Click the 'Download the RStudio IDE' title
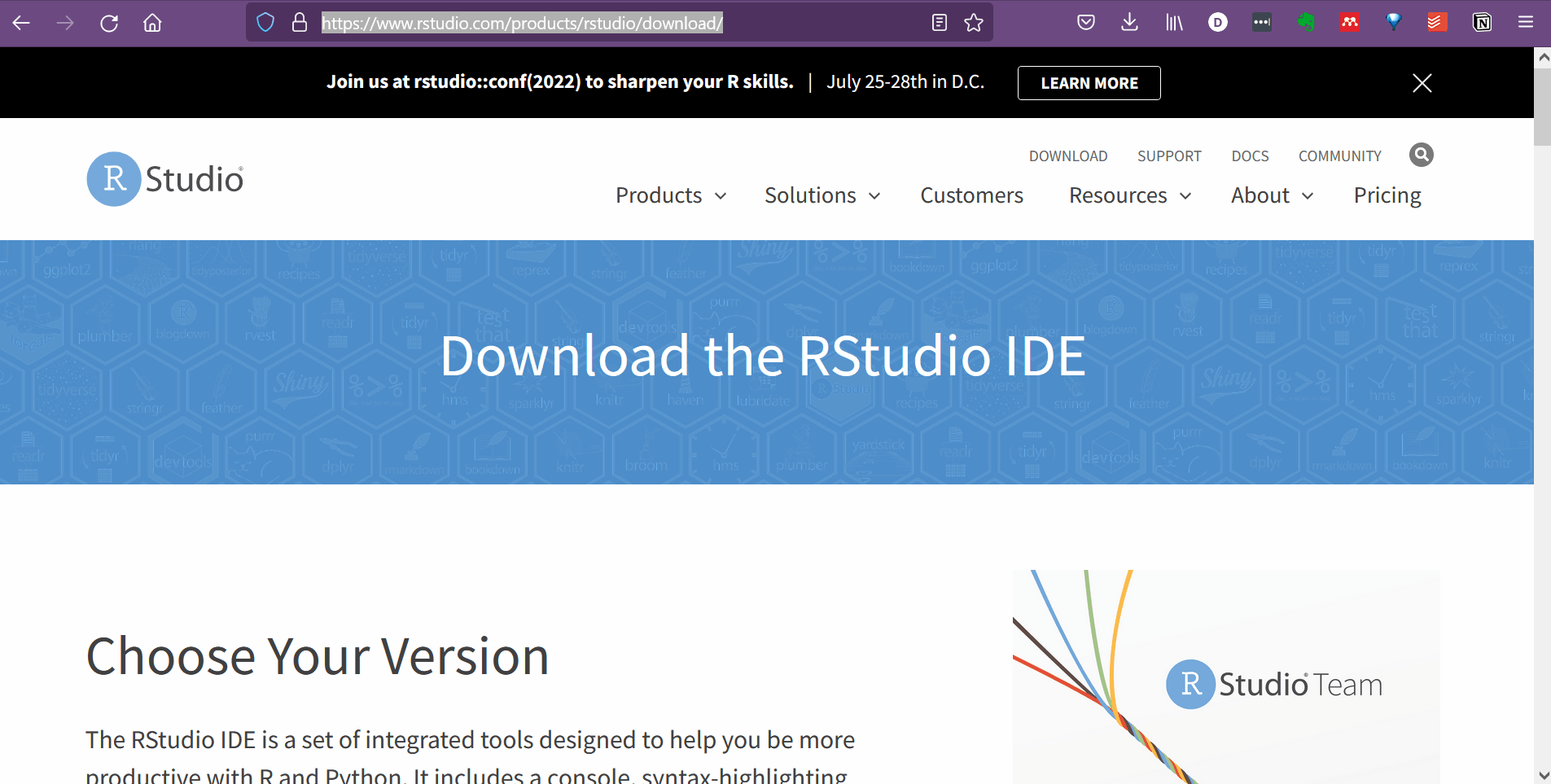 pyautogui.click(x=763, y=356)
